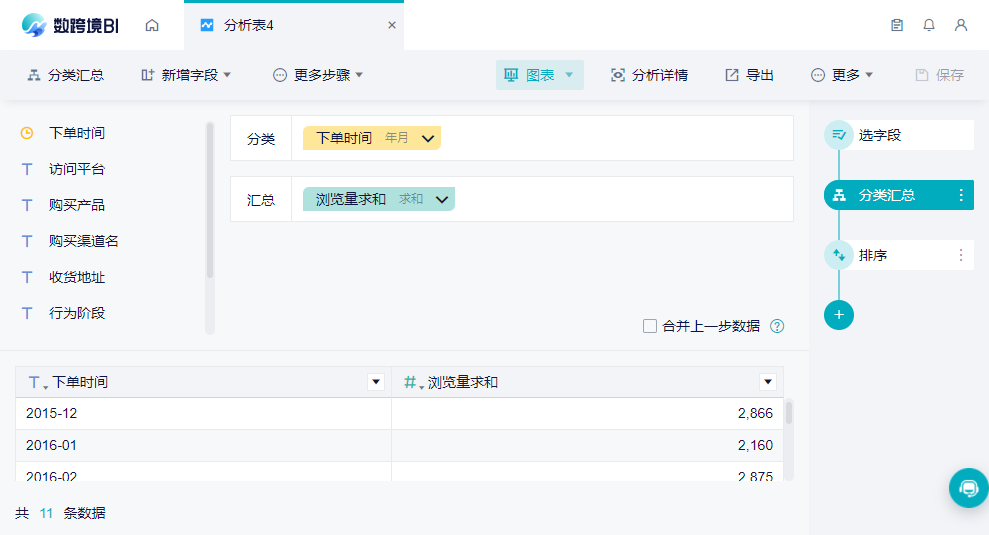This screenshot has width=989, height=535.
Task: Switch to the 分析表4 tab
Action: 294,25
